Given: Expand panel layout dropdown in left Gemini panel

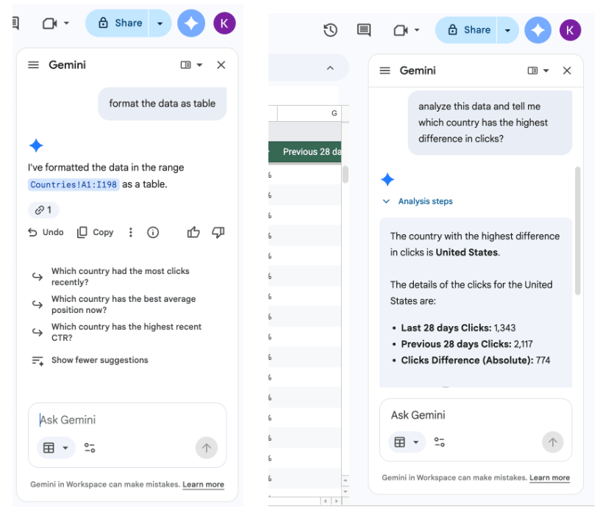Looking at the screenshot, I should [199, 65].
